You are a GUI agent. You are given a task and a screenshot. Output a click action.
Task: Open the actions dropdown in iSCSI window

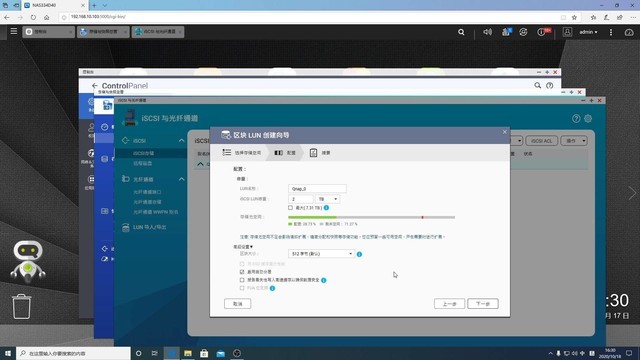coord(574,141)
